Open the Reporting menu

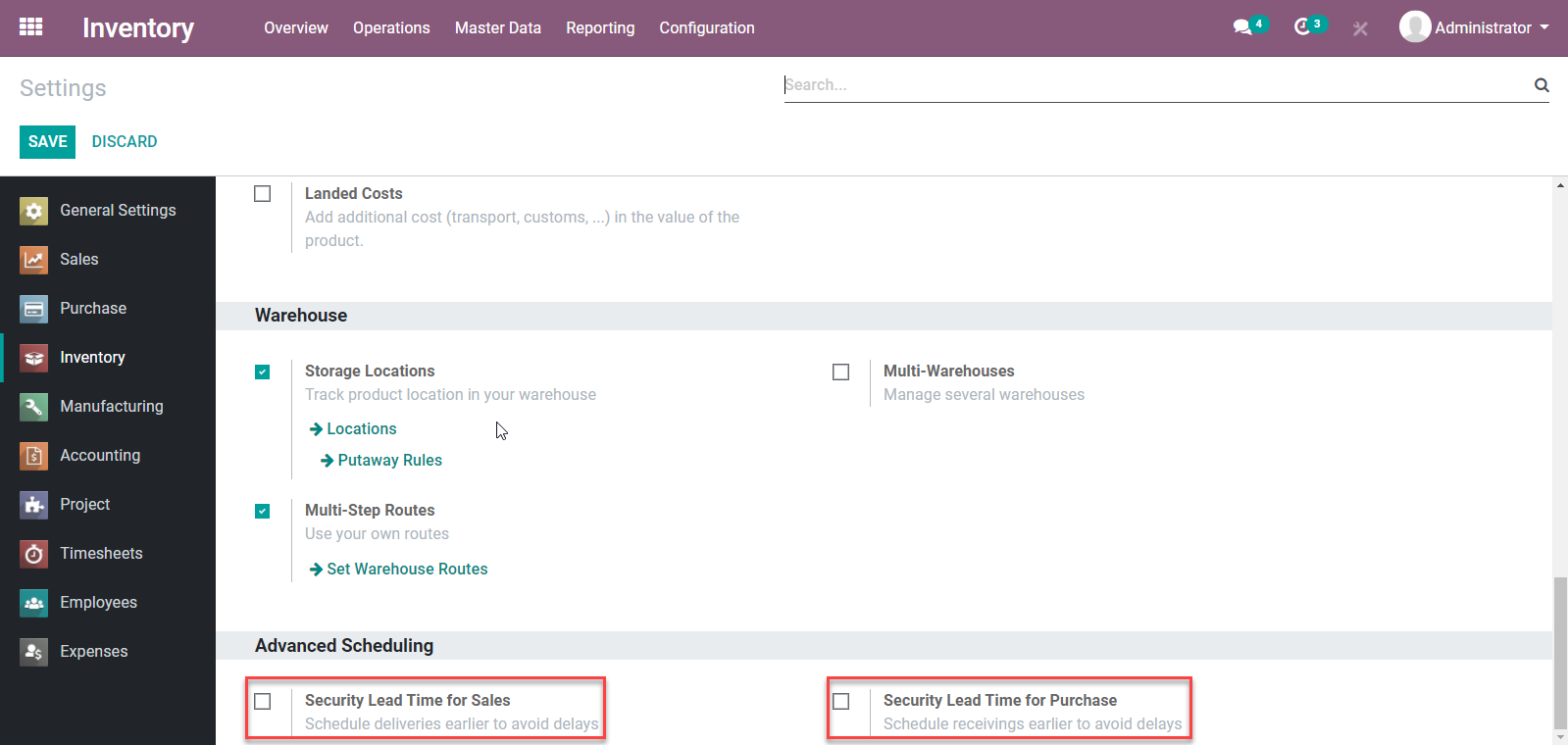[600, 27]
